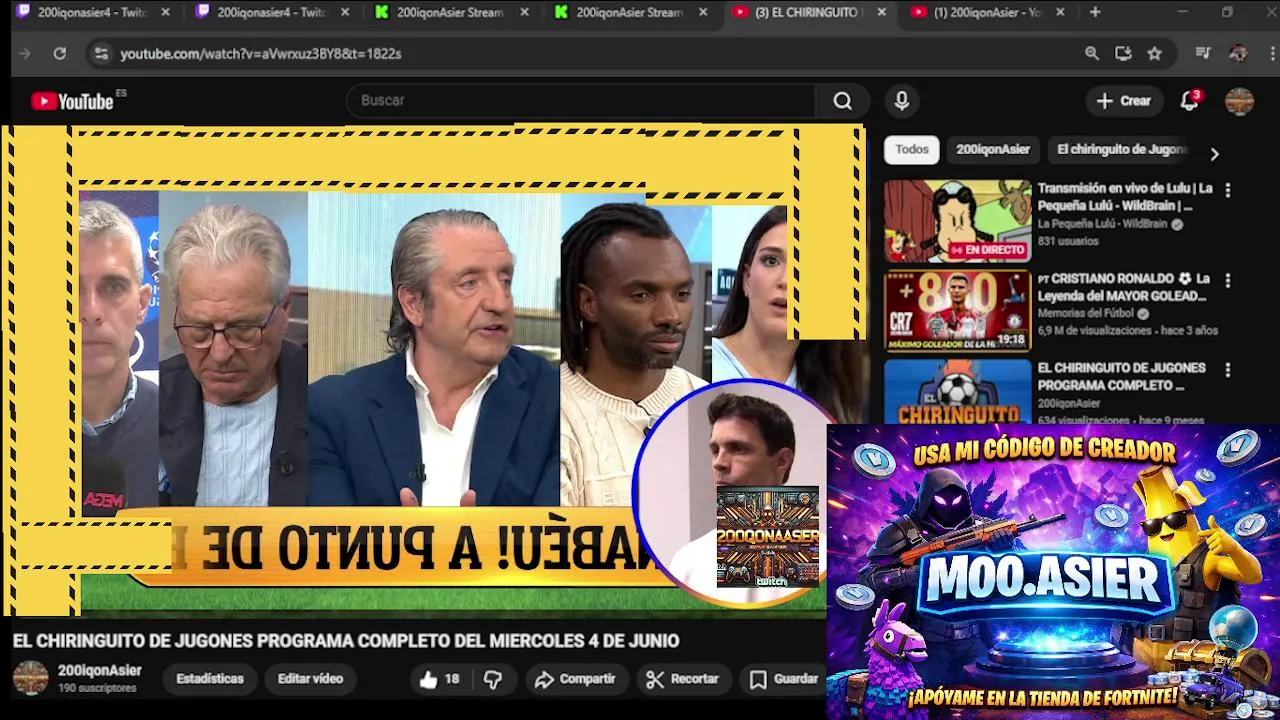1280x720 pixels.
Task: Open CRISTIANO RONALDO La Leyenda video title
Action: tap(1122, 287)
